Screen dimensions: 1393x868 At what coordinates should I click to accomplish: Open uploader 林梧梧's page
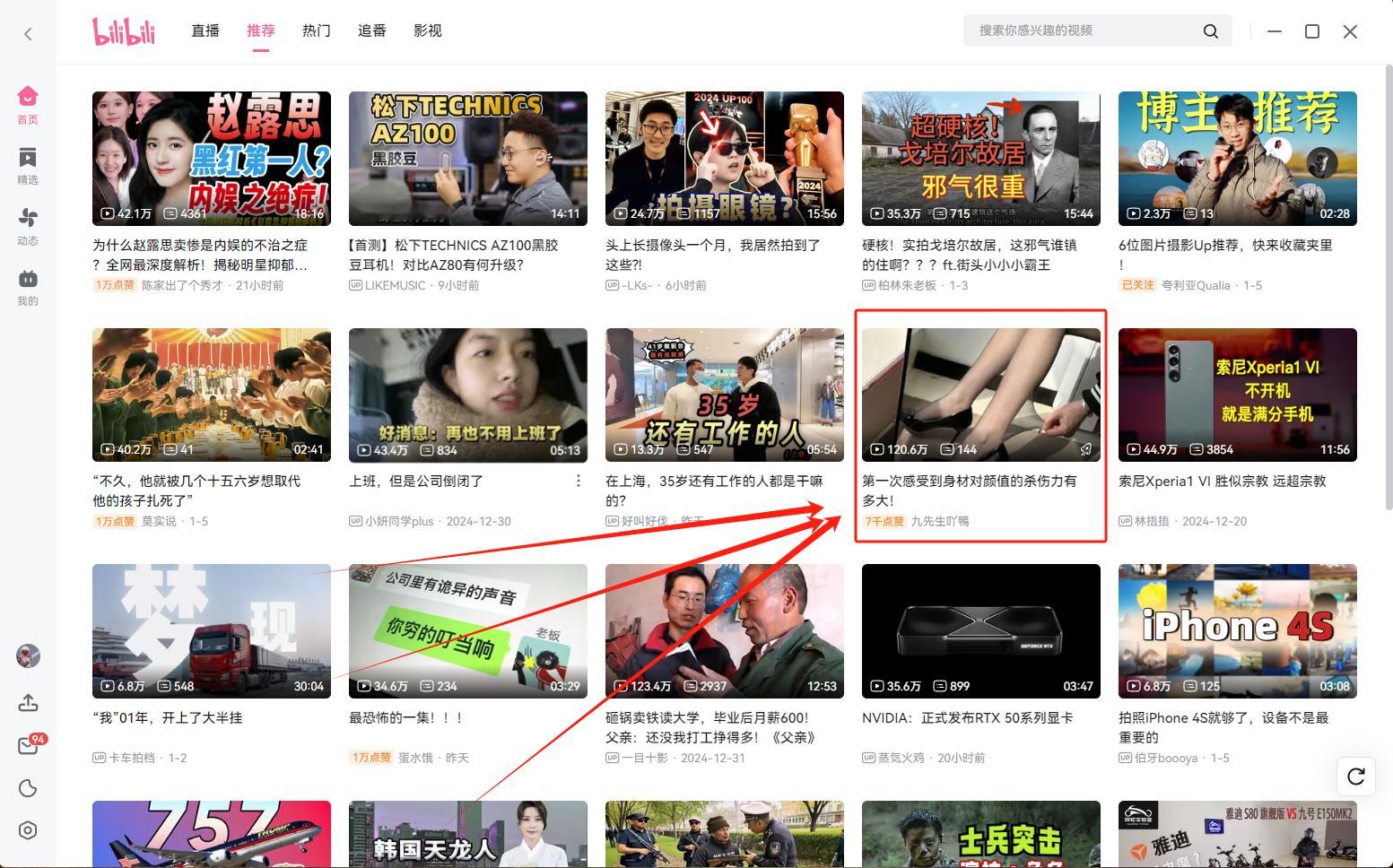point(1152,521)
